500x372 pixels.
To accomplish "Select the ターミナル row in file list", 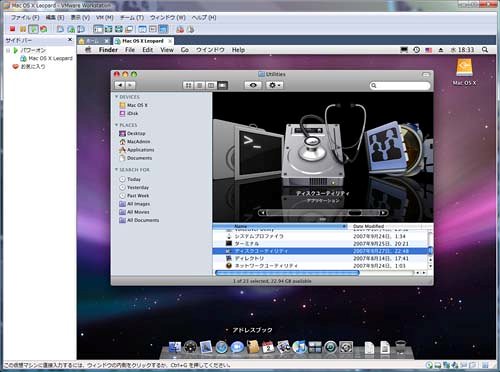I will 320,244.
